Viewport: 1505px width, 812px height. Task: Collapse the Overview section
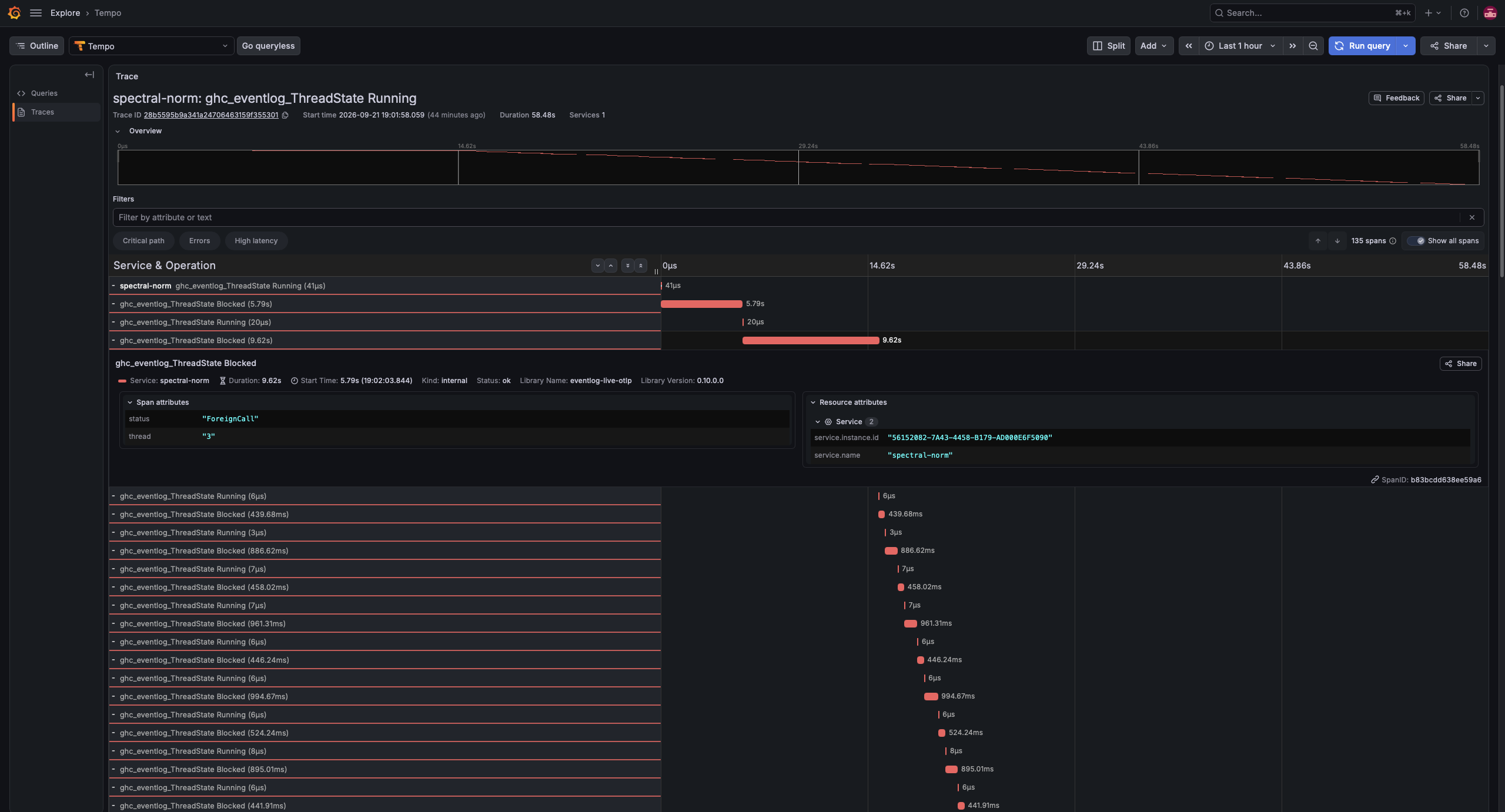pyautogui.click(x=118, y=131)
